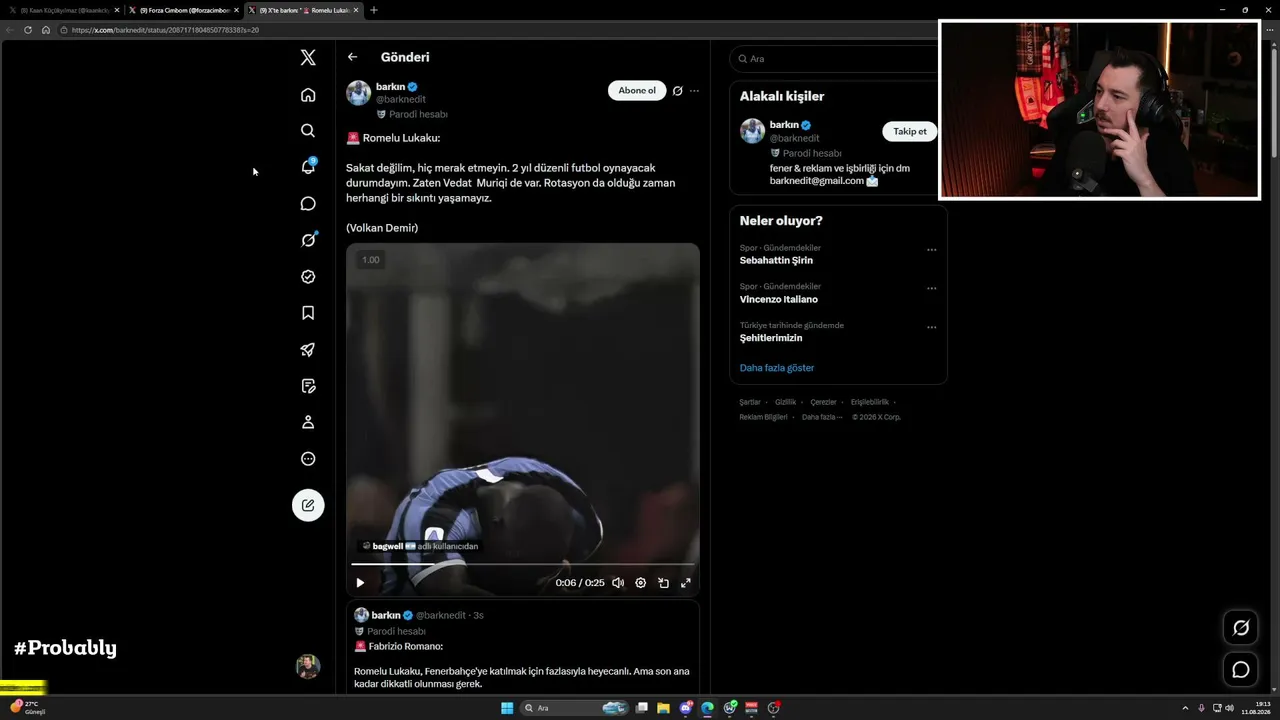This screenshot has width=1280, height=720.
Task: Open Grok icon in sidebar
Action: 308,240
